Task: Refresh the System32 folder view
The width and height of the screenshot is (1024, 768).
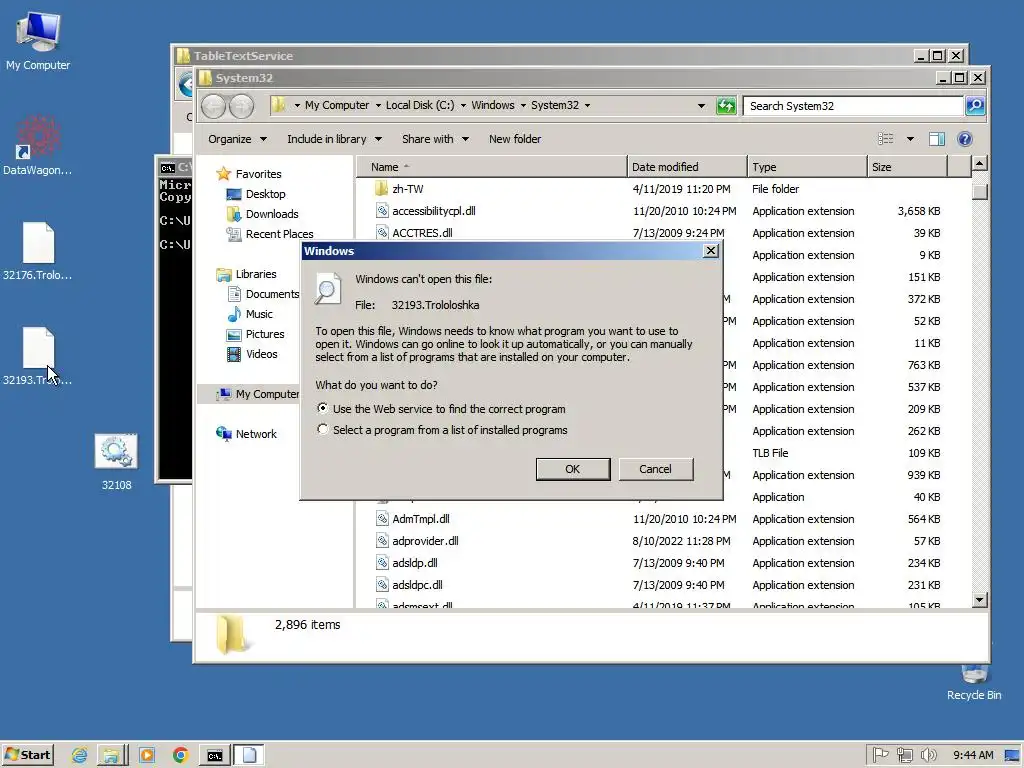Action: (x=726, y=106)
